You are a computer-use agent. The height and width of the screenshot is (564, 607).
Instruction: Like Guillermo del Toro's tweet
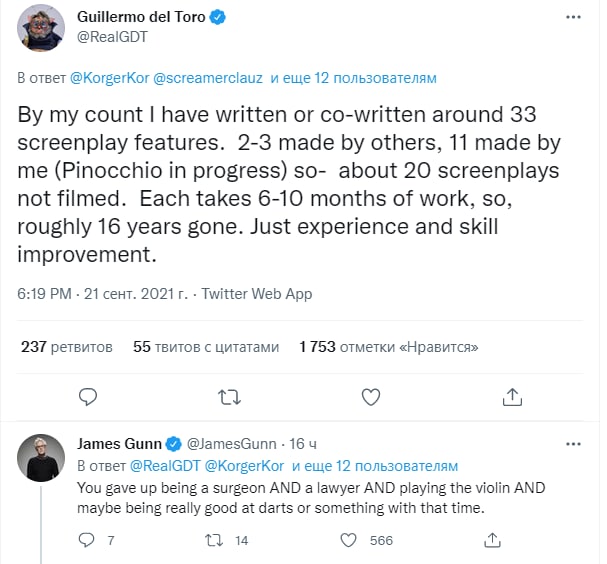pos(371,396)
